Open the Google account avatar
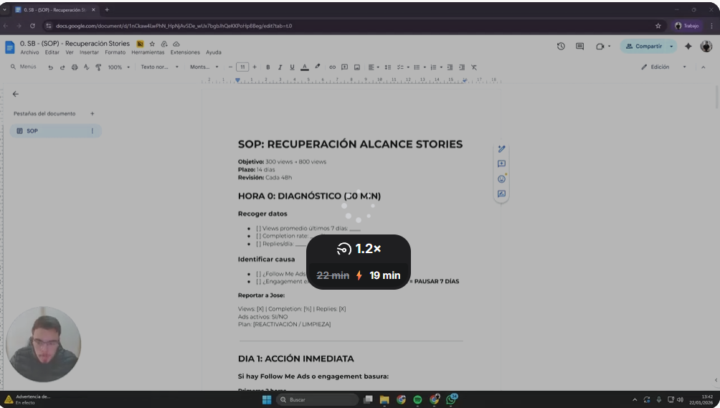This screenshot has height=408, width=720. pos(706,46)
